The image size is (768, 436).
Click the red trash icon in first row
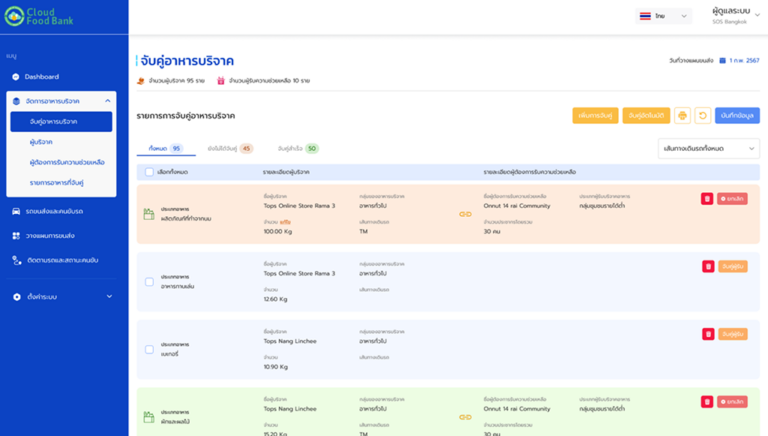pyautogui.click(x=707, y=199)
